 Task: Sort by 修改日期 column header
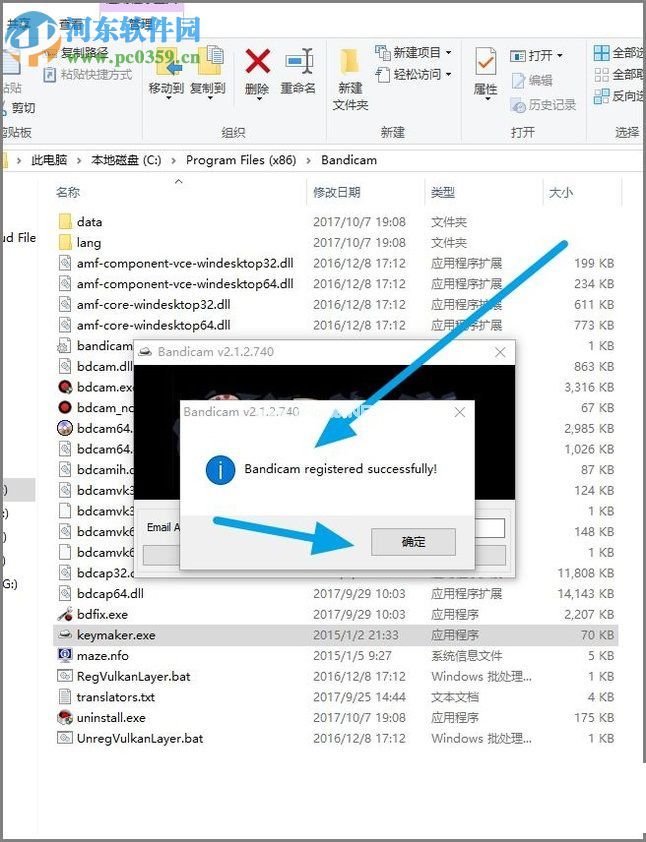click(337, 192)
